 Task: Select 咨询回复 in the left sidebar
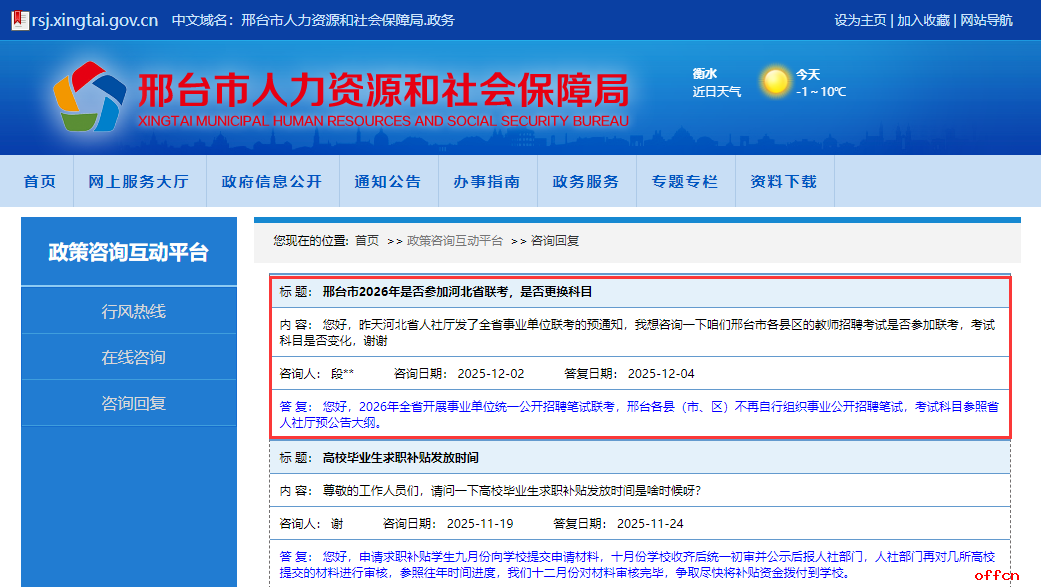pos(133,403)
